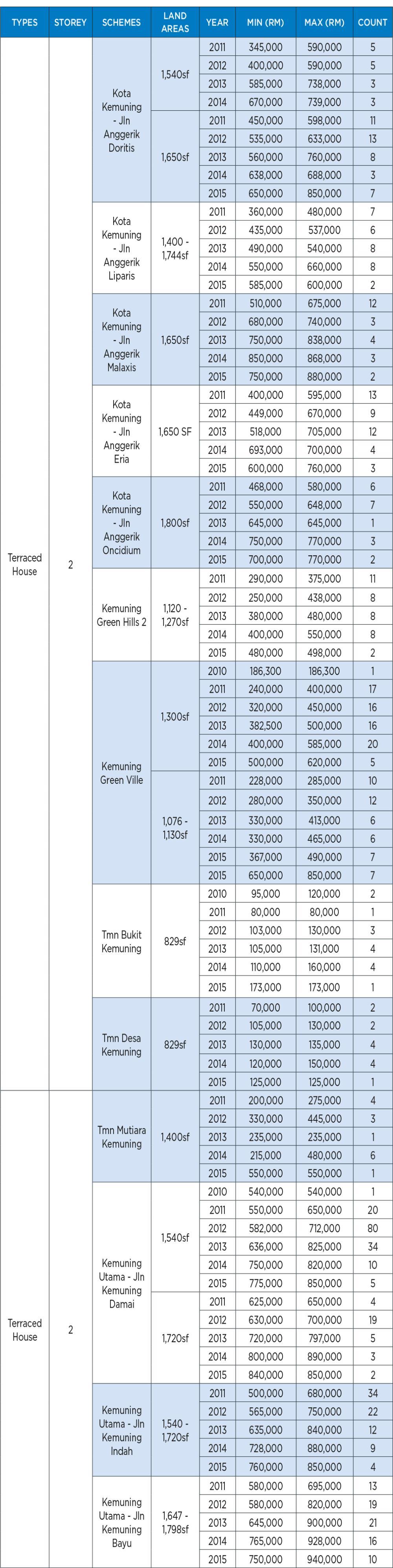393x1568 pixels.
Task: Select the COUNT column header
Action: 373,22
